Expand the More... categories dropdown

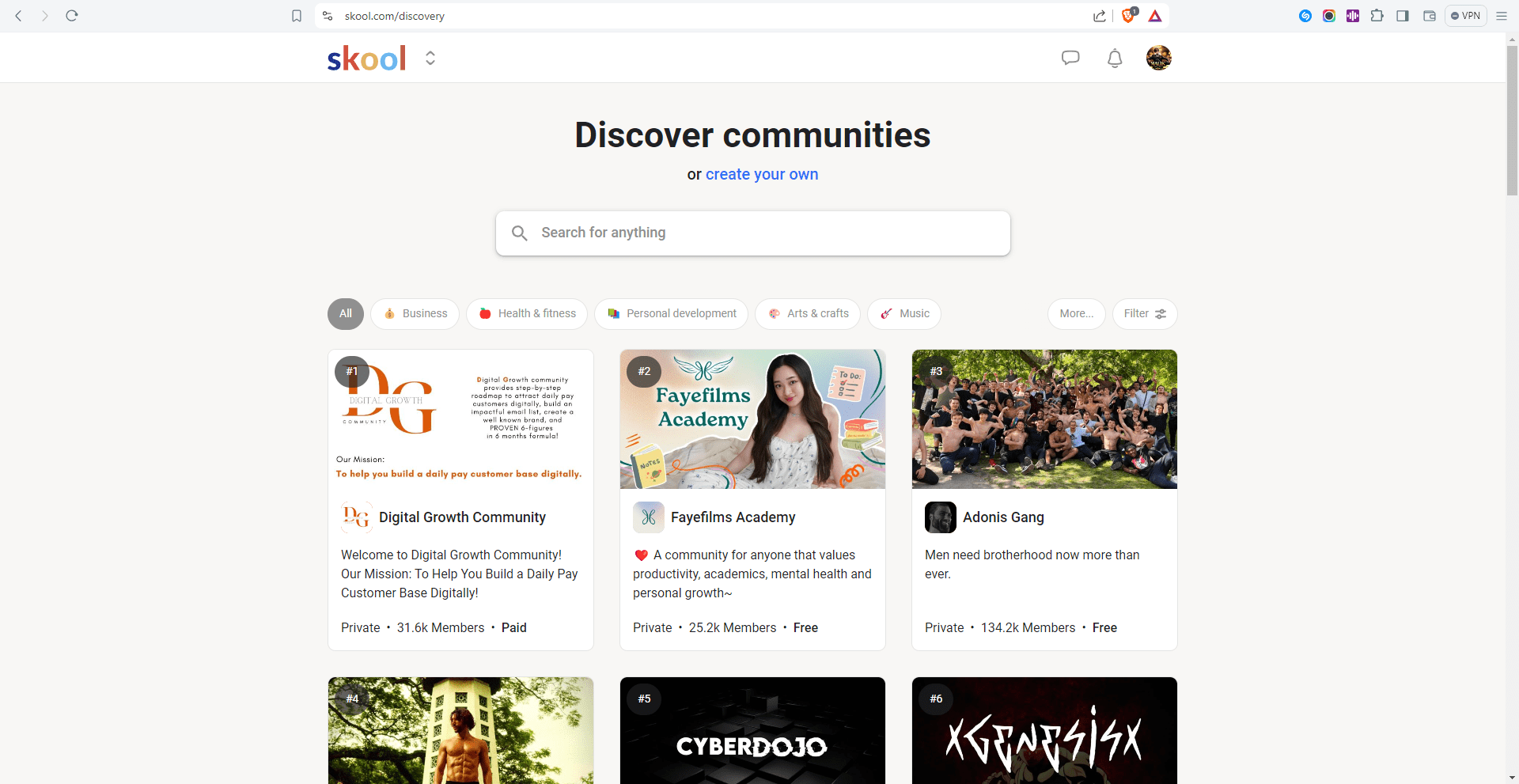[1077, 313]
